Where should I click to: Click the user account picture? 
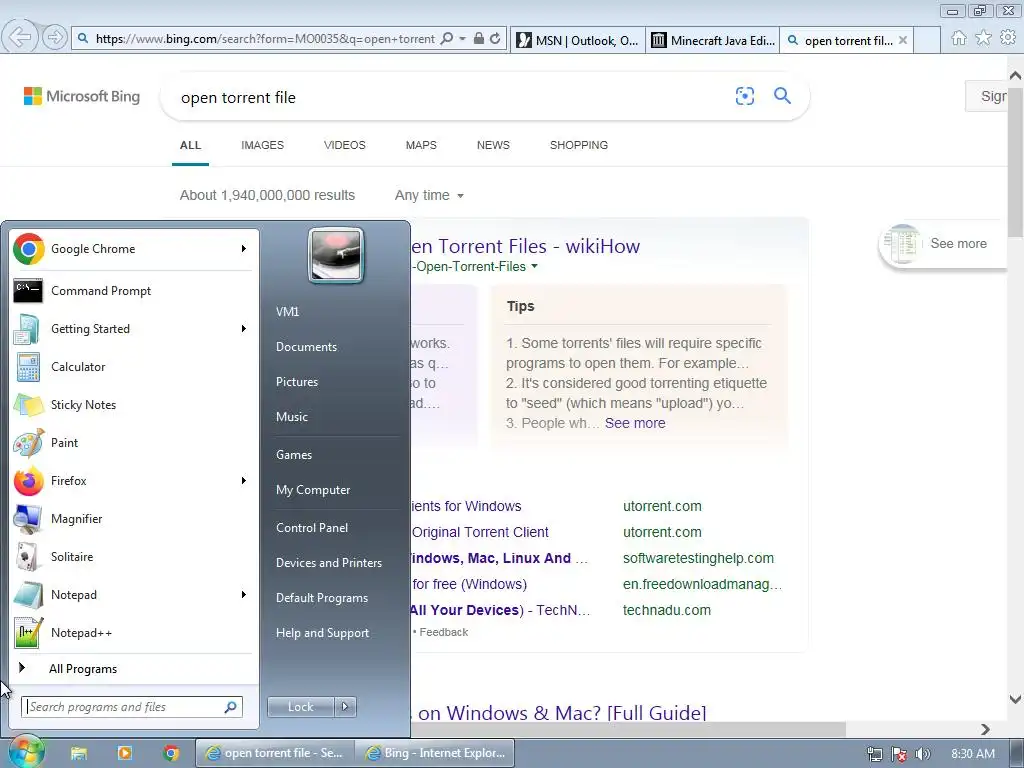click(x=336, y=255)
